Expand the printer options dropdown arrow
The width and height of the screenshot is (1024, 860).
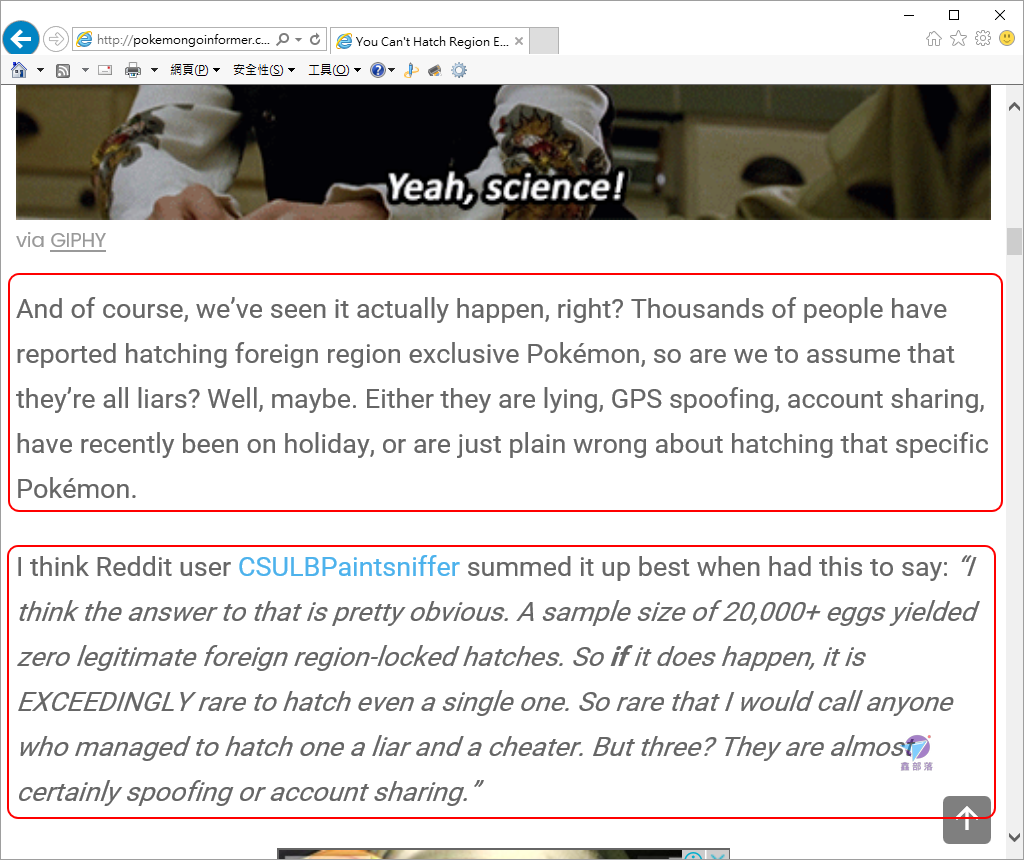154,70
